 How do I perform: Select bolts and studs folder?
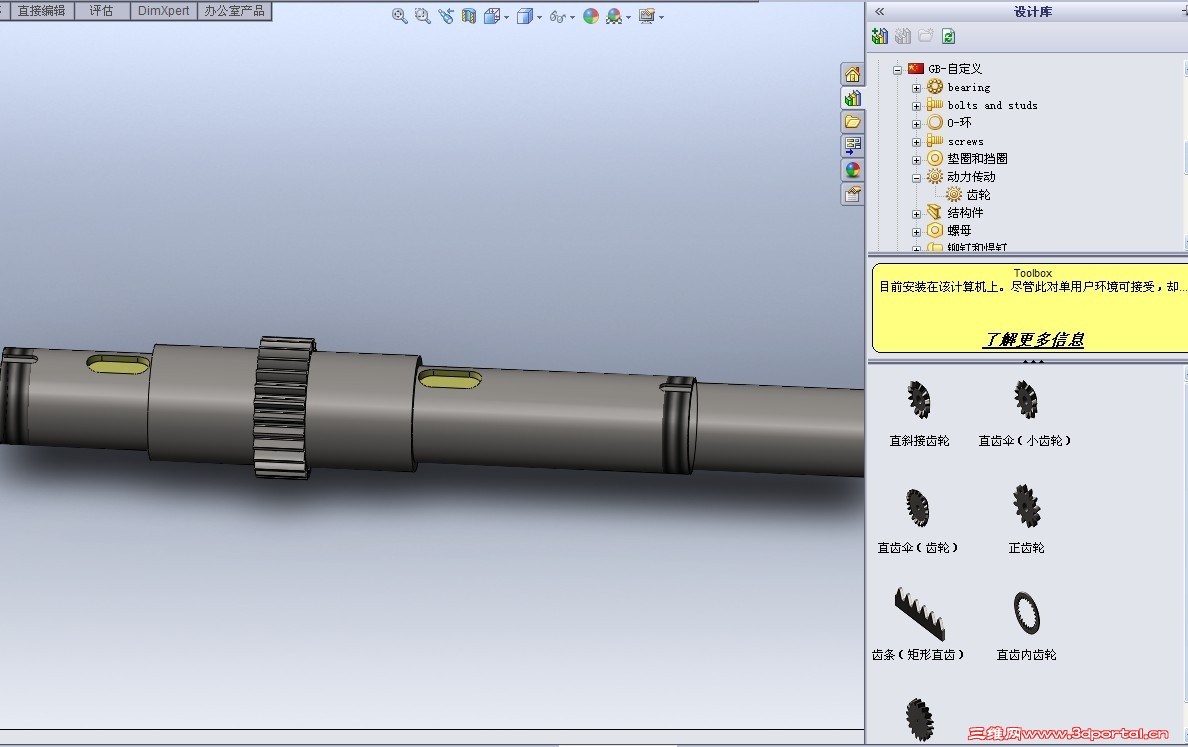(992, 105)
